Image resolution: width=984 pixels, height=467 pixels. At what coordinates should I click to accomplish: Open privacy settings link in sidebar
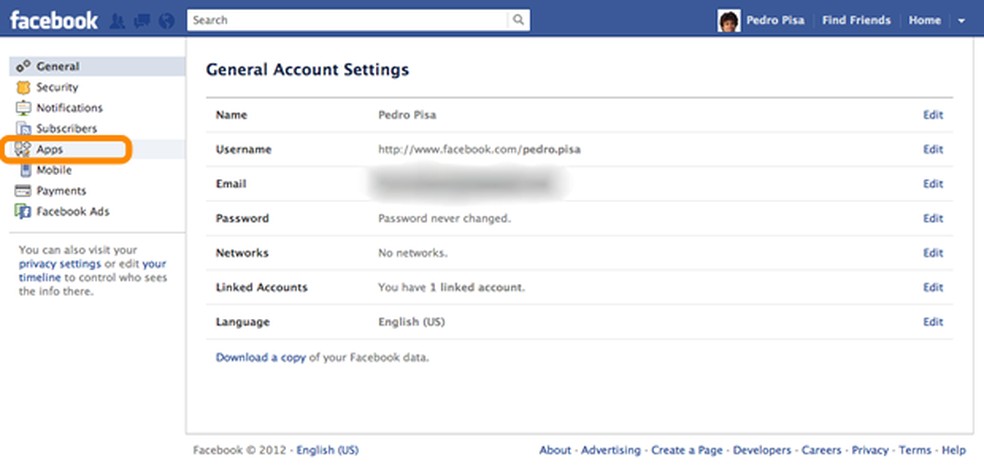pyautogui.click(x=60, y=264)
